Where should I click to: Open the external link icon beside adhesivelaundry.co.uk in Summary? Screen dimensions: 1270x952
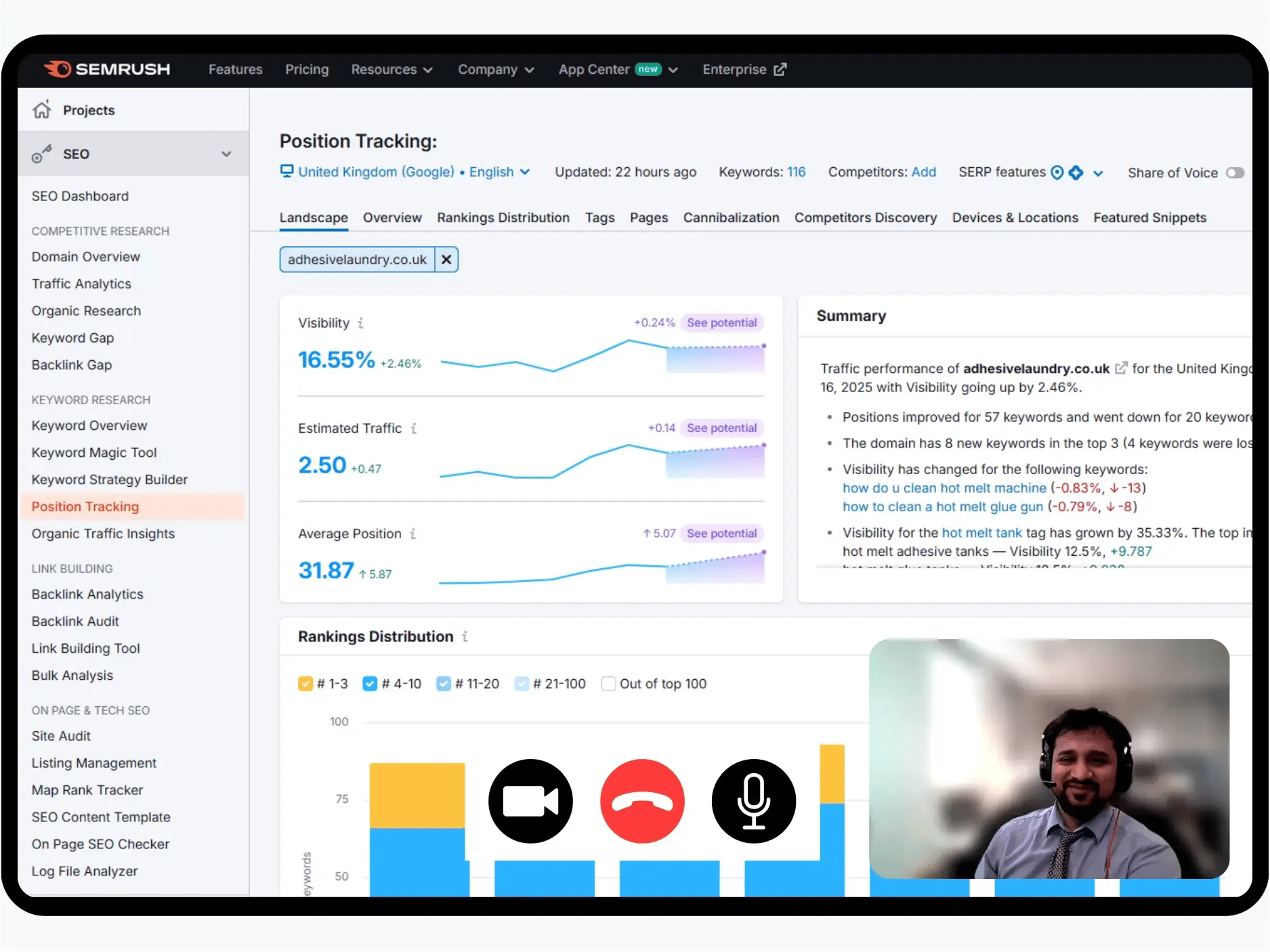(x=1121, y=368)
